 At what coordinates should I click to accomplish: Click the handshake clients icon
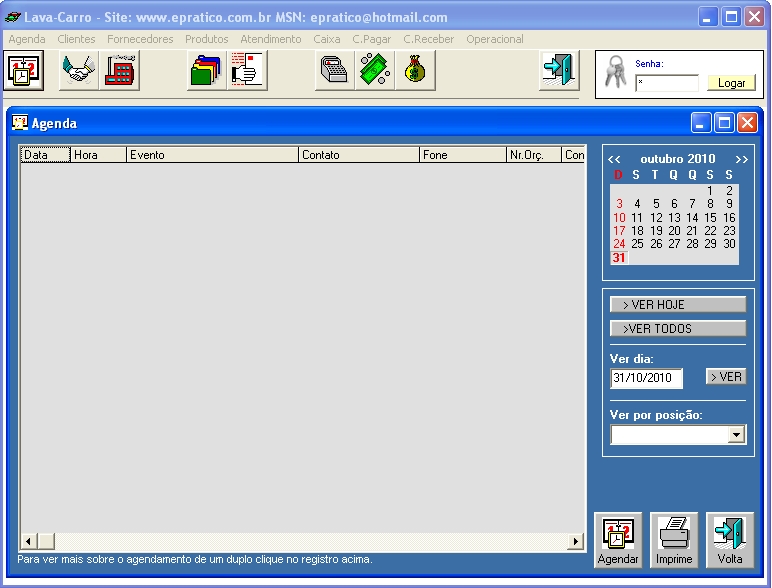[79, 71]
